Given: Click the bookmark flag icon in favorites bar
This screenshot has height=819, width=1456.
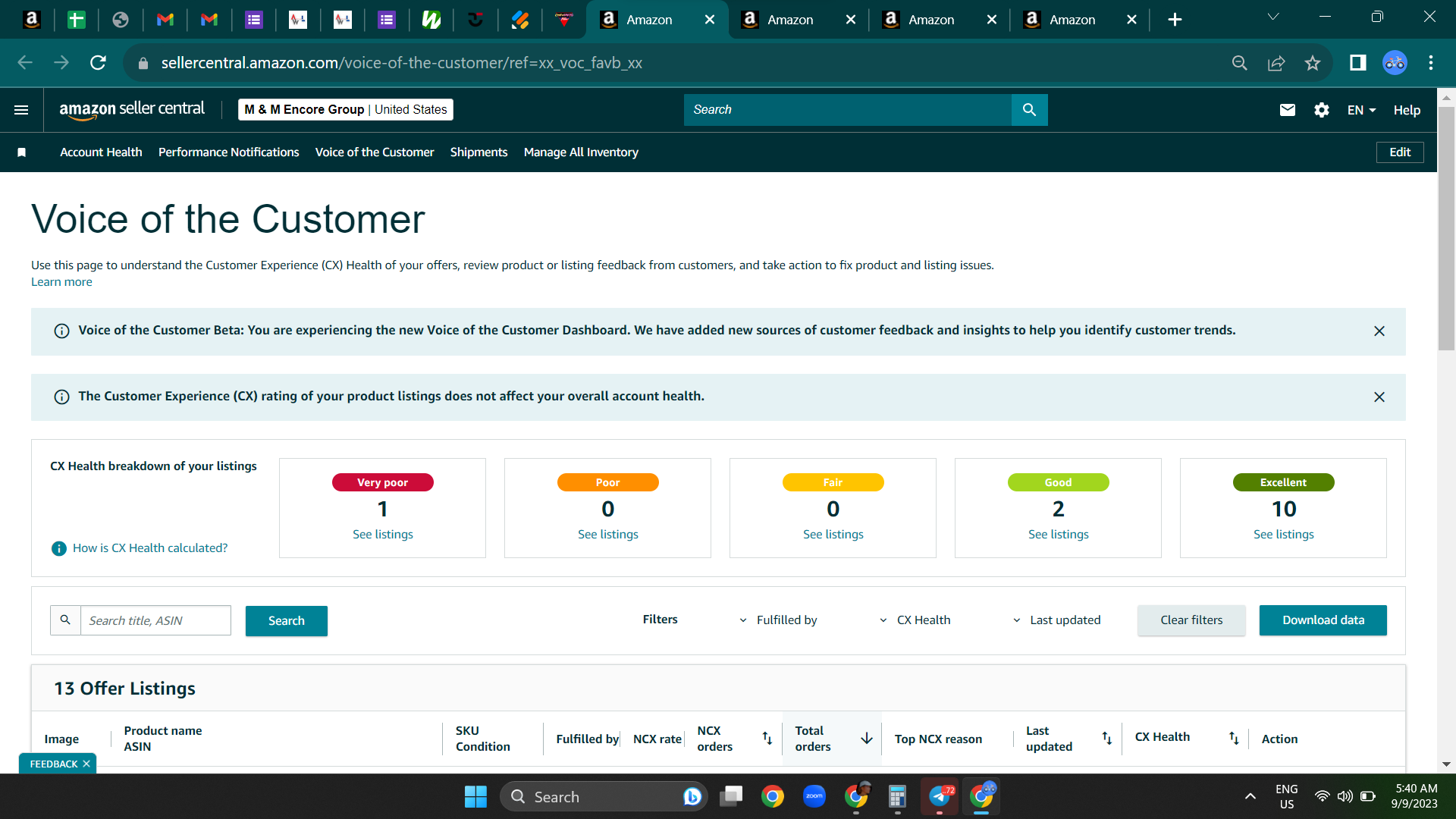Looking at the screenshot, I should 22,152.
